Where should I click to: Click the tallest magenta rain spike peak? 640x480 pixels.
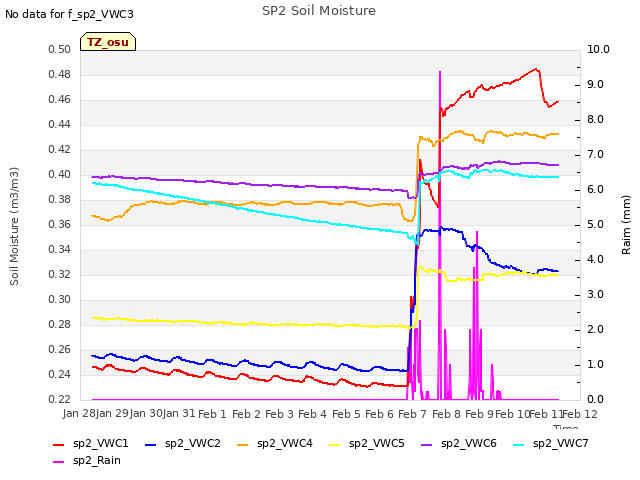click(440, 72)
